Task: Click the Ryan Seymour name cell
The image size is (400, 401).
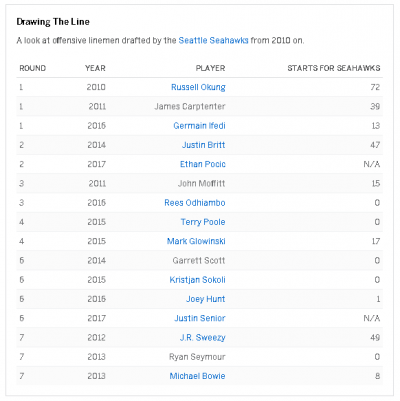Action: [197, 357]
